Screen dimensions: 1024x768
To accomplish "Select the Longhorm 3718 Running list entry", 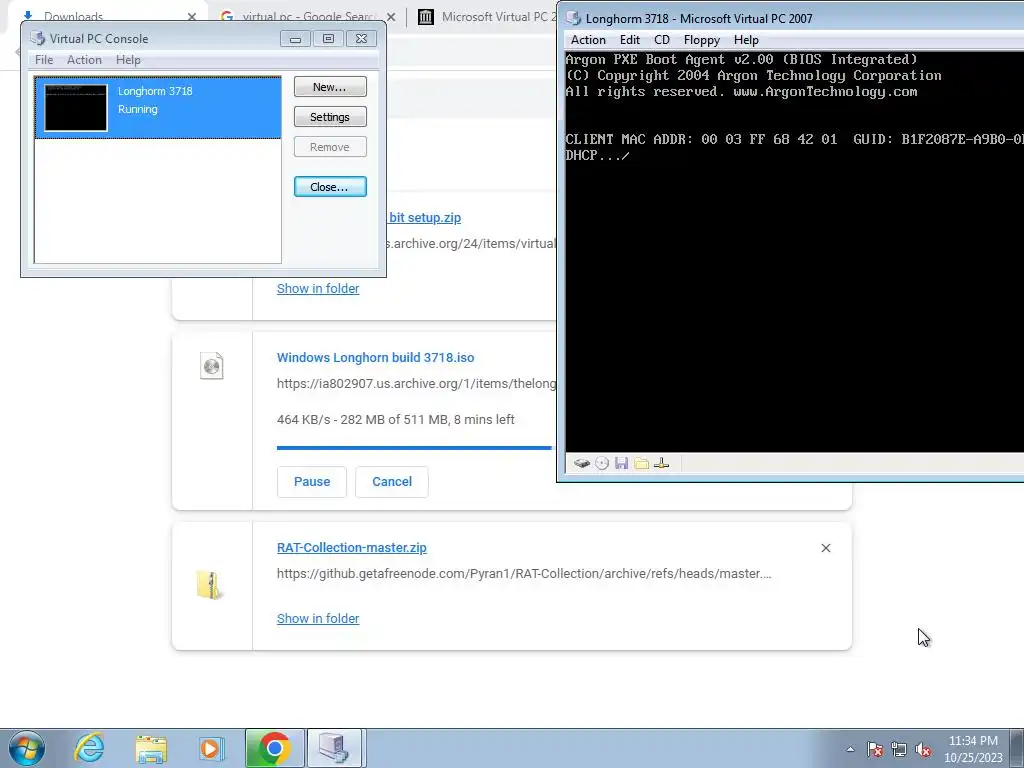I will click(158, 108).
